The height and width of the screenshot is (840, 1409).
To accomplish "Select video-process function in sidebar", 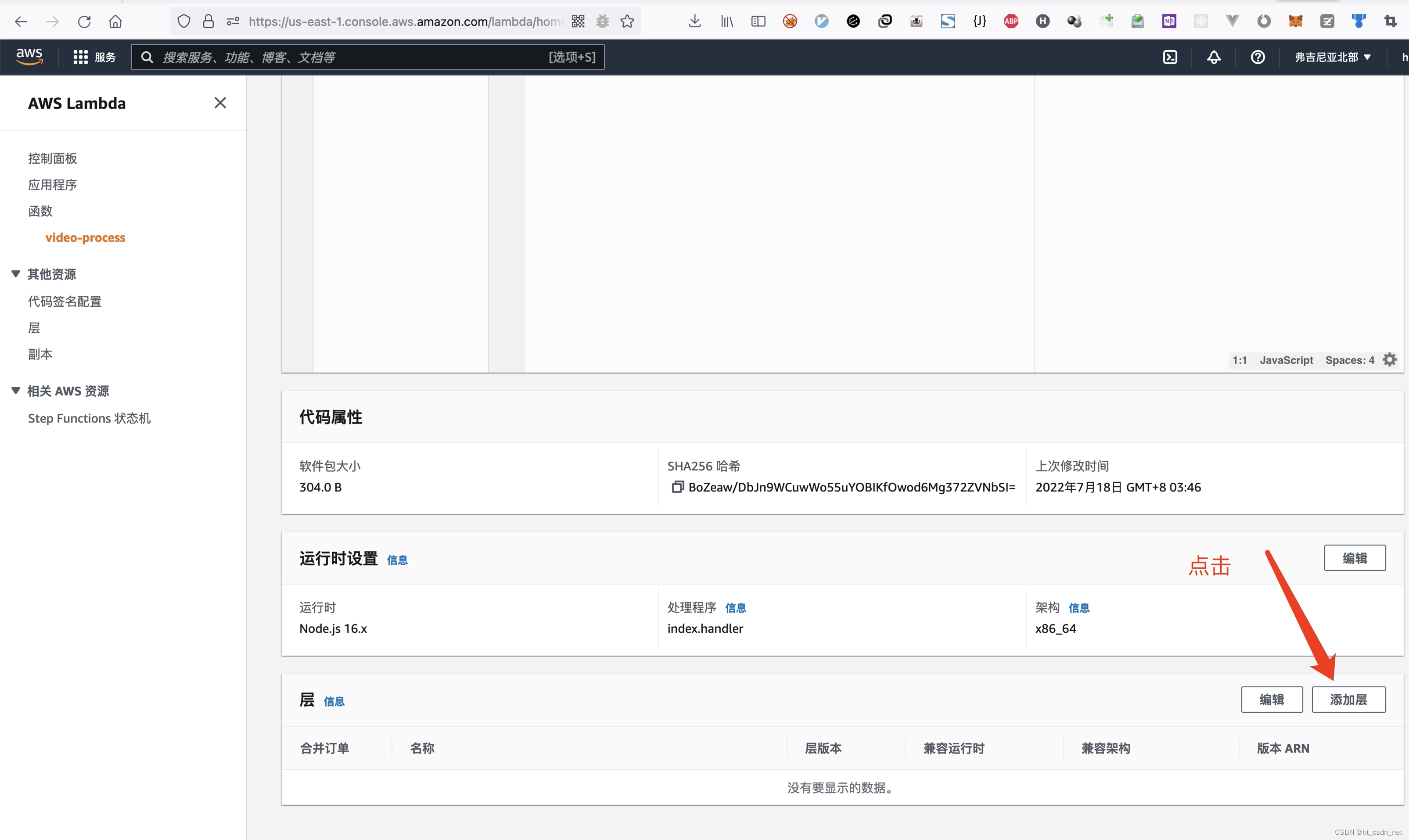I will point(85,237).
